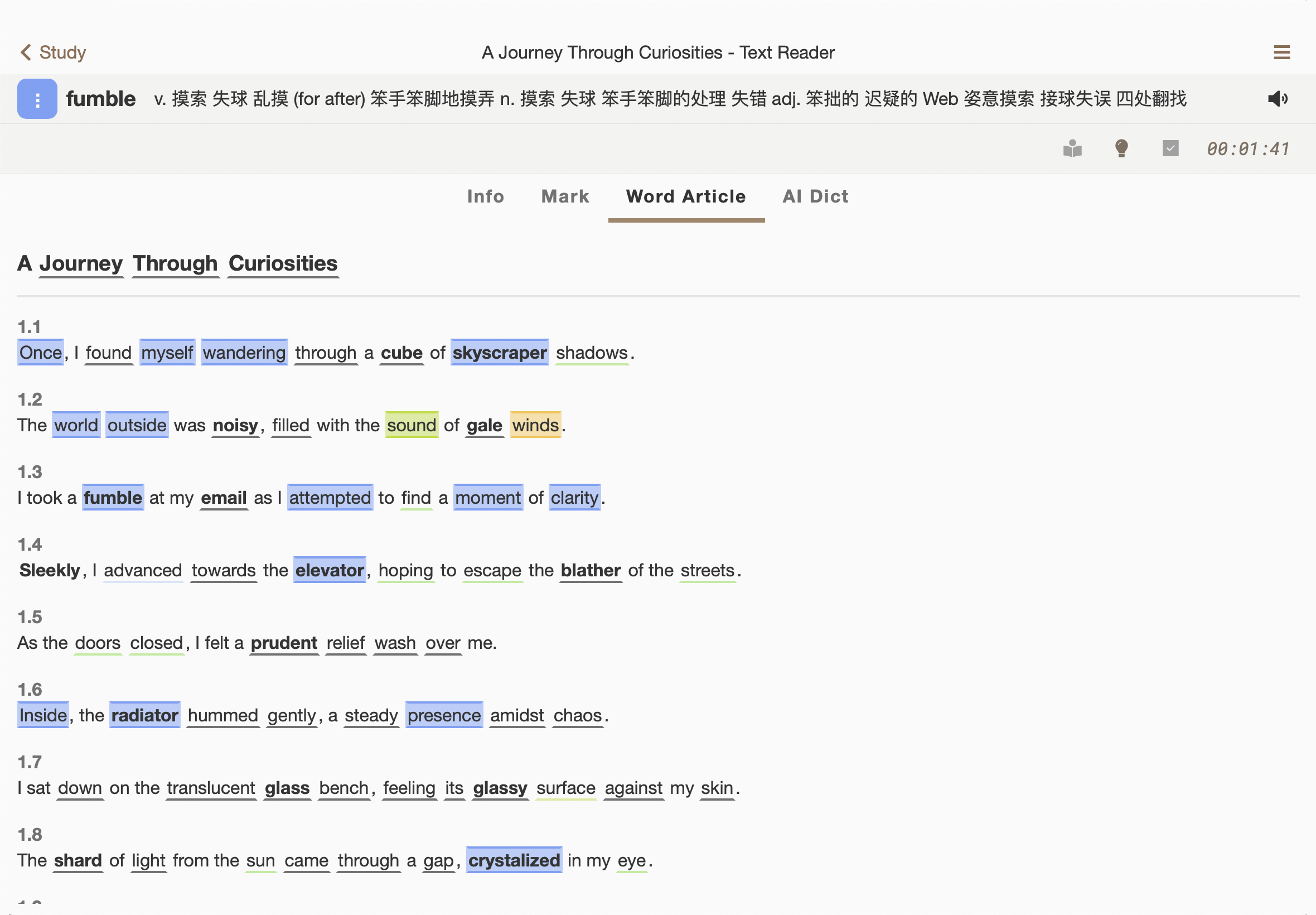Click the word chaos

(578, 715)
